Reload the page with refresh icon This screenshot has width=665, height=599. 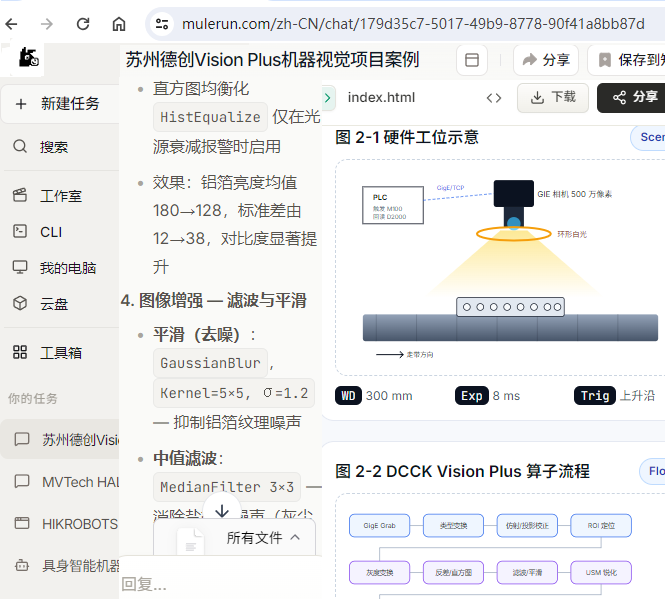tap(83, 24)
